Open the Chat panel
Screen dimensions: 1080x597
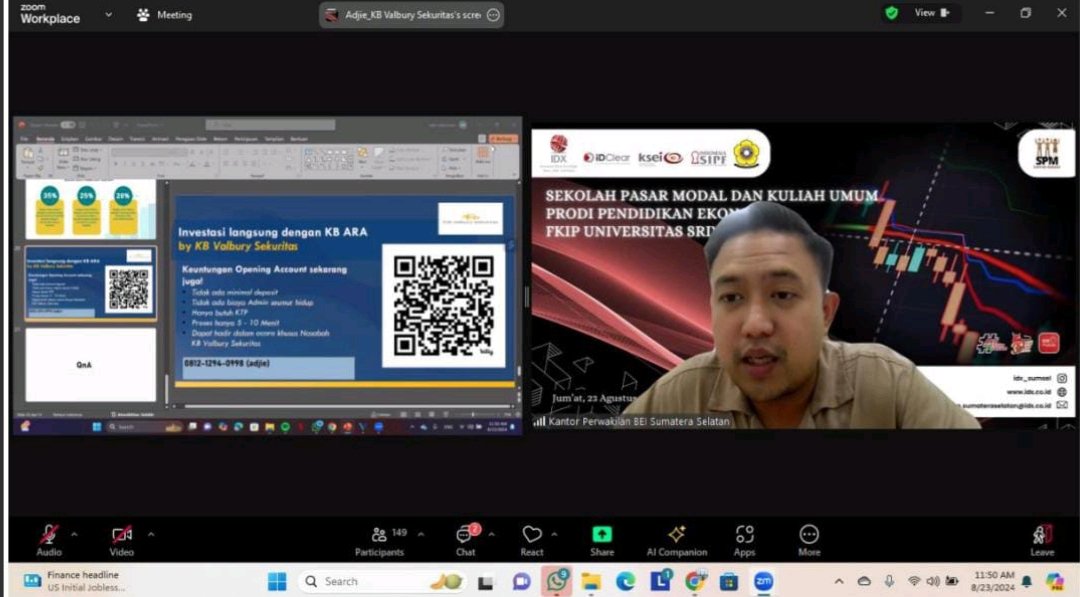click(x=466, y=540)
